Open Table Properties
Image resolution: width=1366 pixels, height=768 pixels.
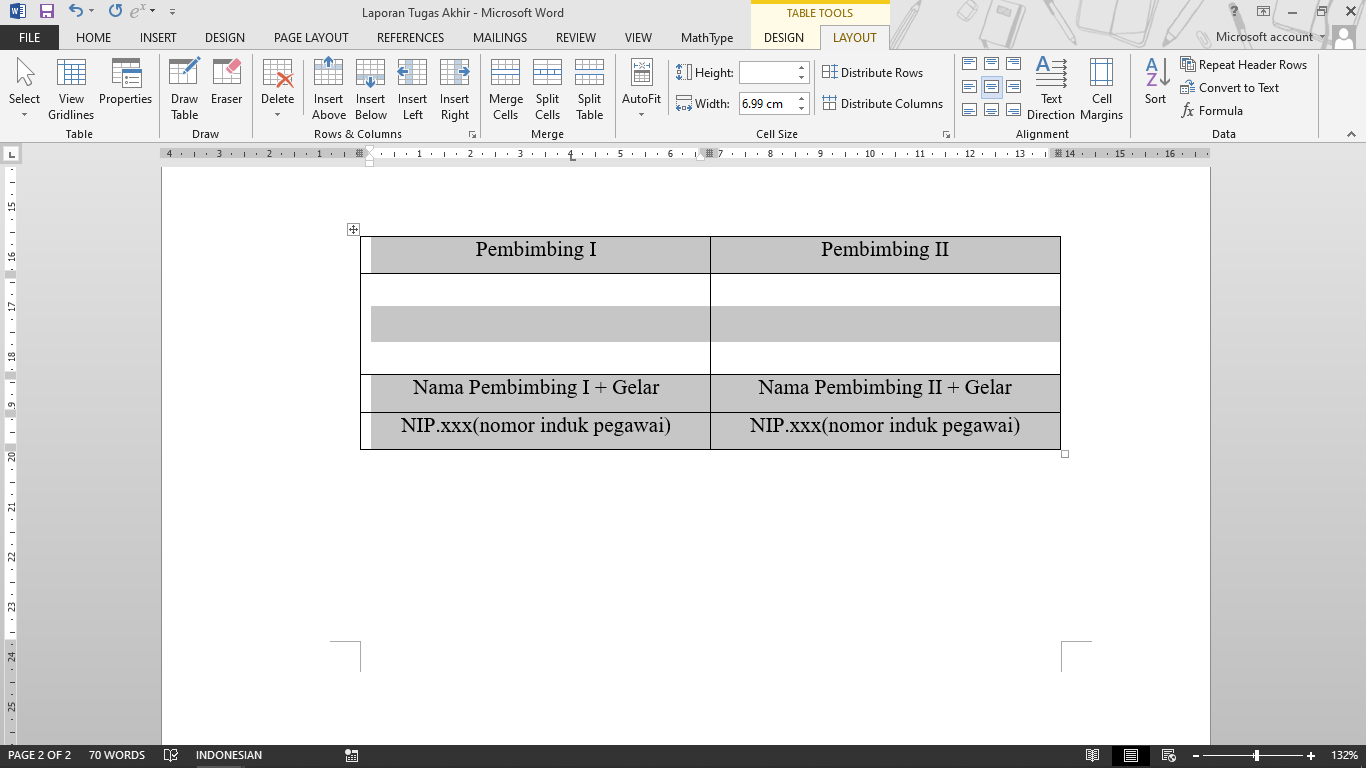[125, 89]
